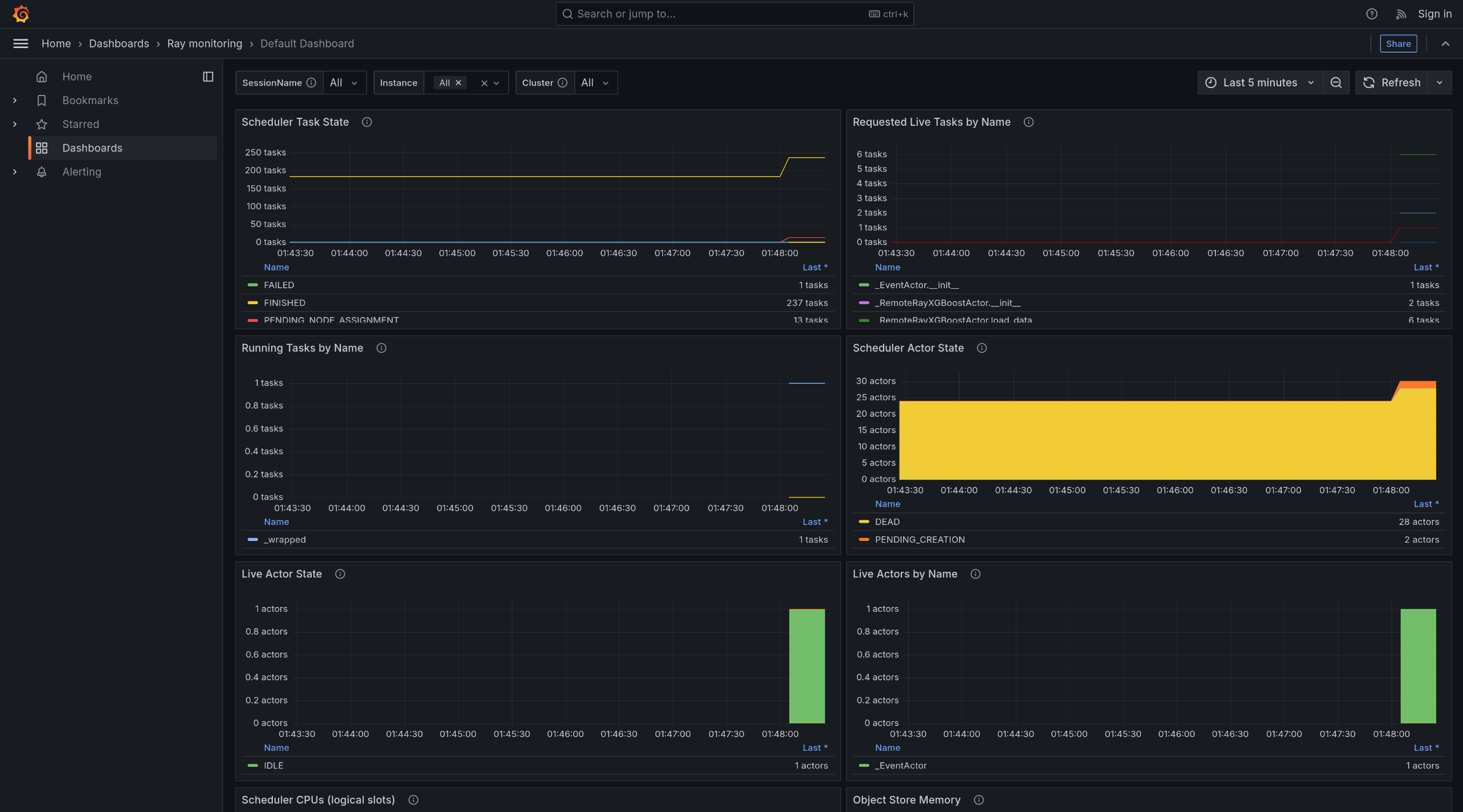
Task: Click the Home house icon in sidebar
Action: pyautogui.click(x=42, y=77)
